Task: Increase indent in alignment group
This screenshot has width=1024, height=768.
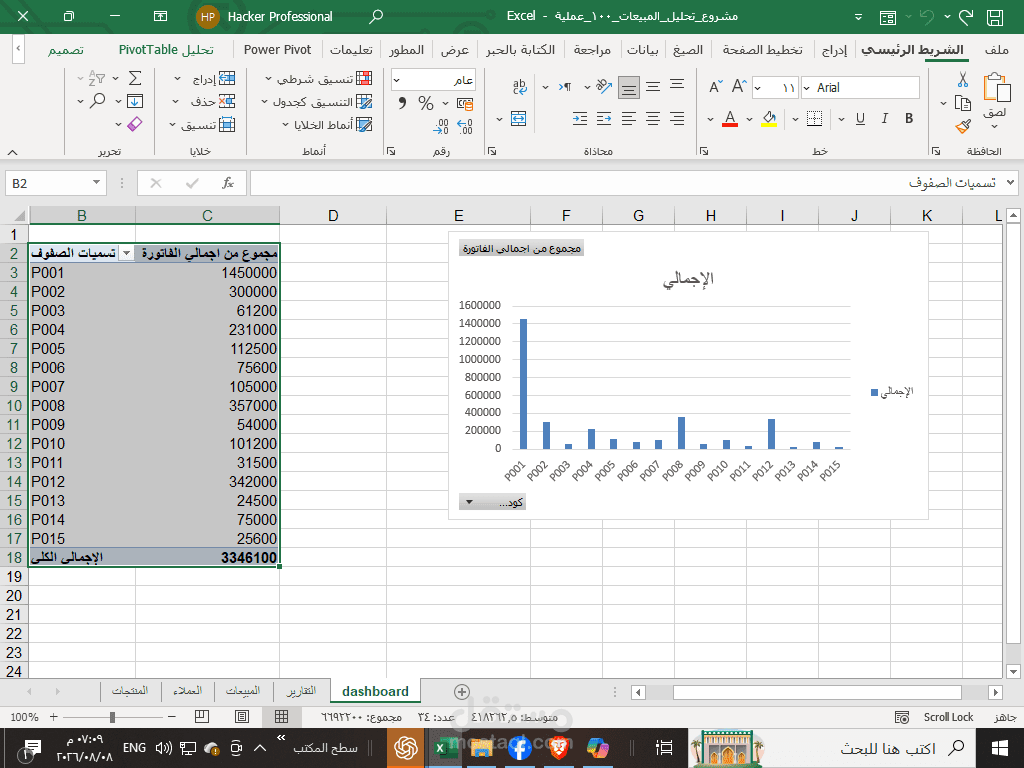Action: [580, 118]
